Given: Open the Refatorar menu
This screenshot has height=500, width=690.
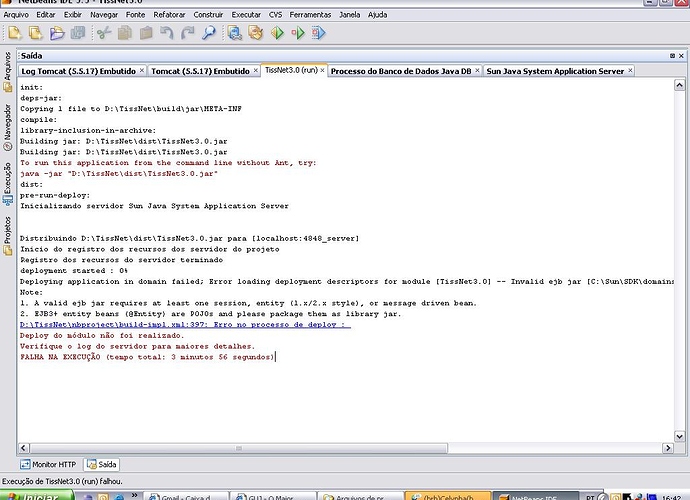Looking at the screenshot, I should coord(169,15).
